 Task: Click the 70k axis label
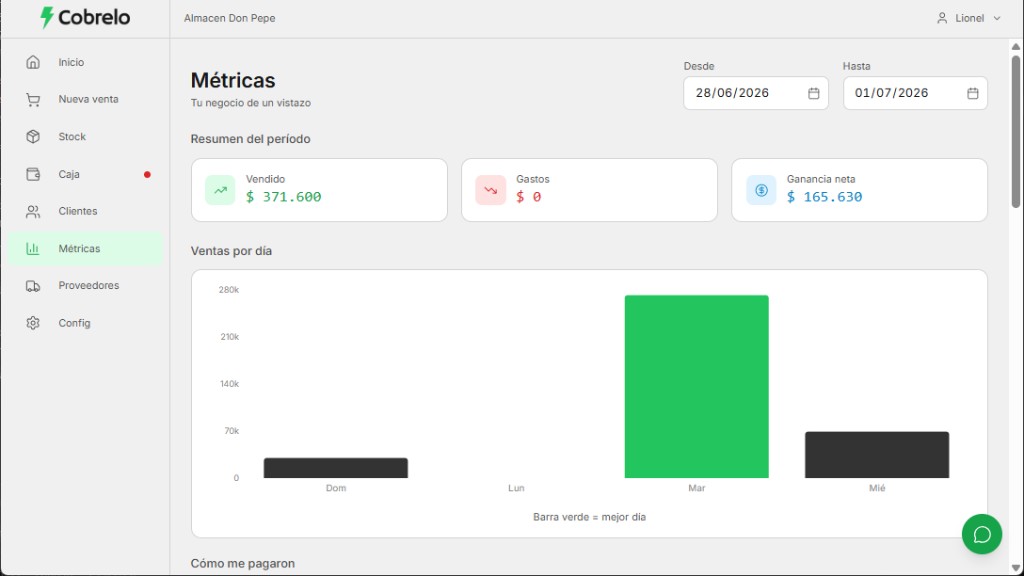tap(231, 431)
